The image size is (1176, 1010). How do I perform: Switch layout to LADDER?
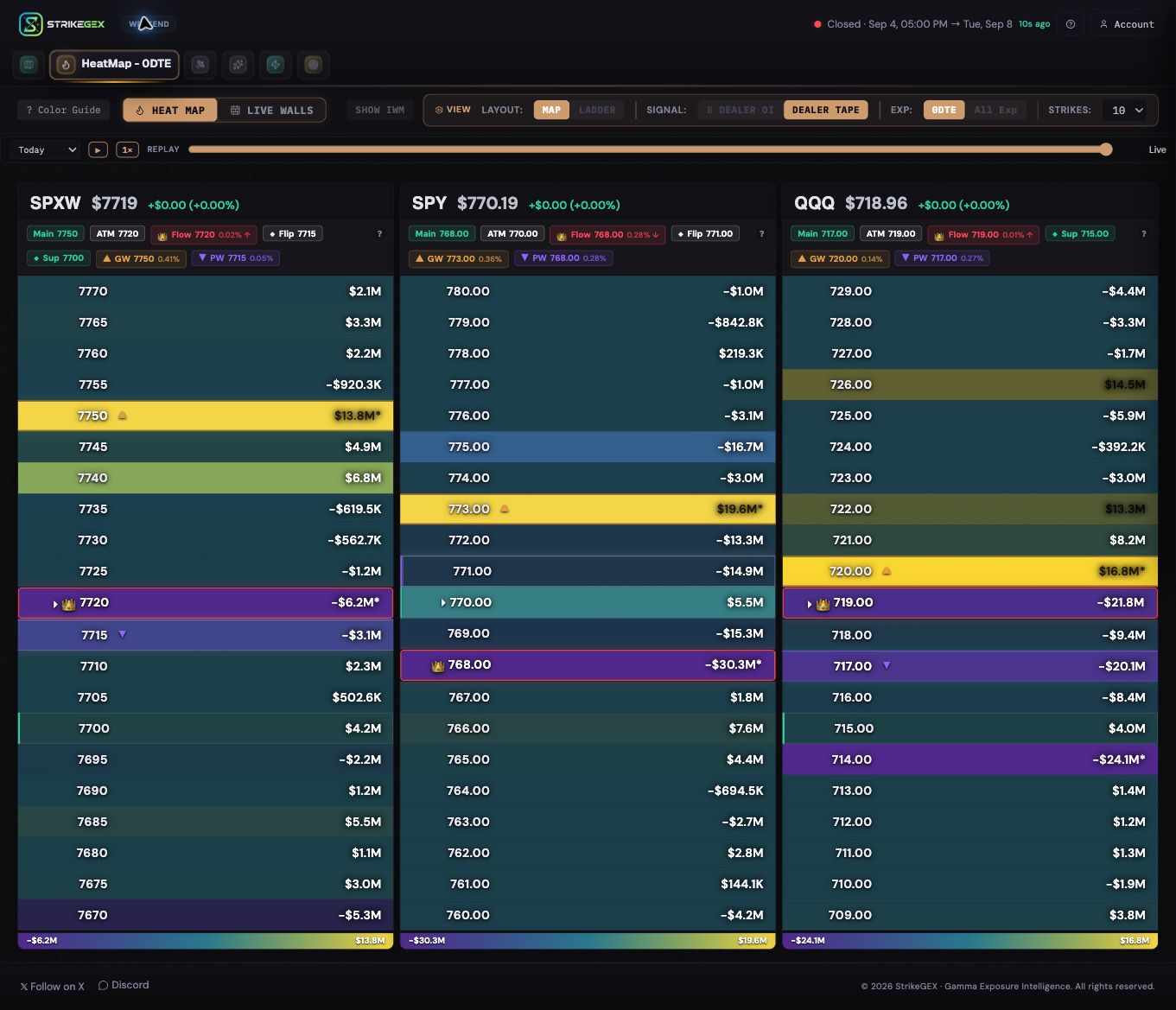(597, 110)
